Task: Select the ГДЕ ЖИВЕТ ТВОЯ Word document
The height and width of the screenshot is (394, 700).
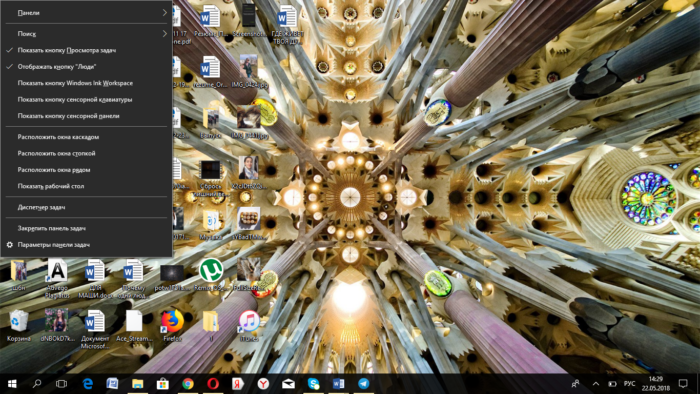Action: pyautogui.click(x=288, y=24)
